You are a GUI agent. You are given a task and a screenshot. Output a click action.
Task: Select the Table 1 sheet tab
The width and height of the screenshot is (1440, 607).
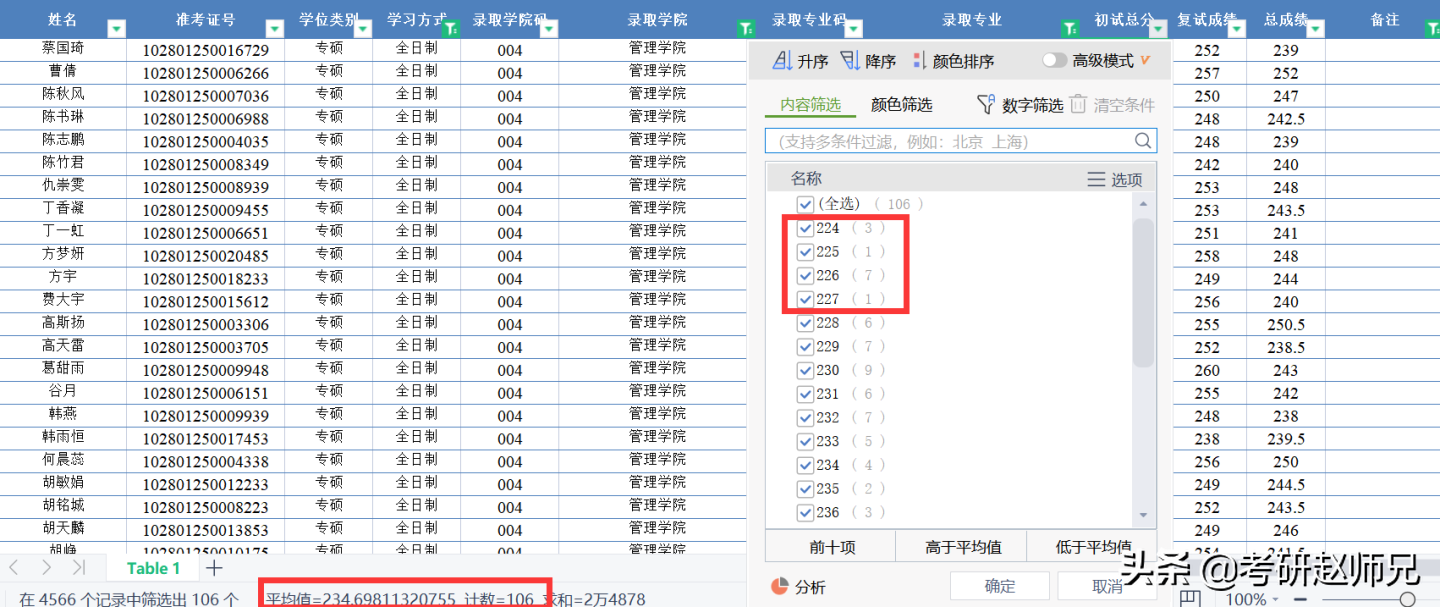tap(152, 567)
